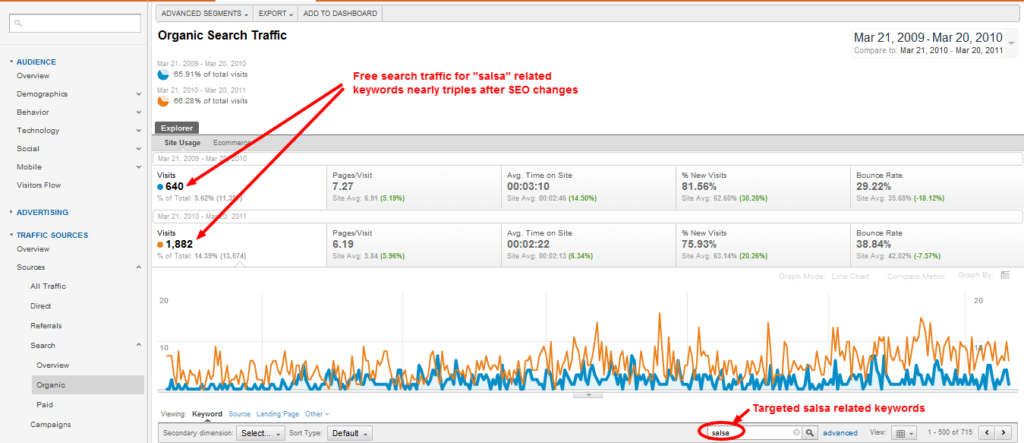Click the orange pie chart icon for 2010-2011
1024x443 pixels.
click(164, 100)
